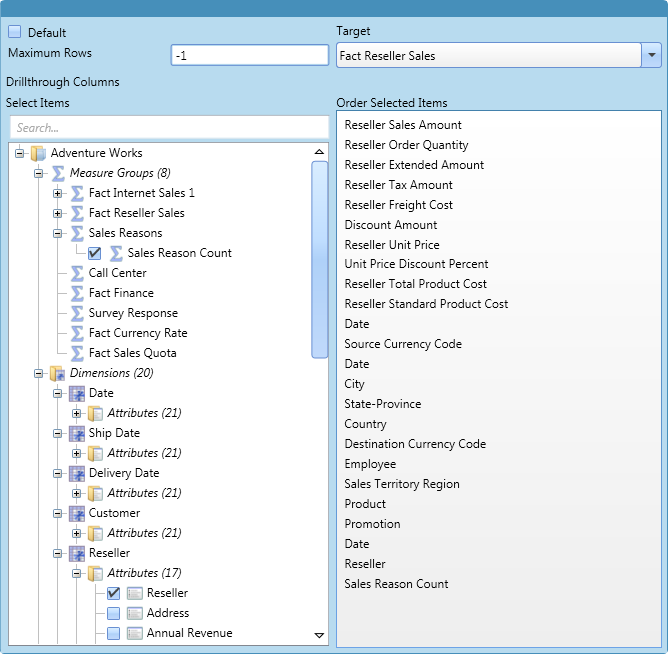668x654 pixels.
Task: Click the Delivery Date dimension icon
Action: 77,473
